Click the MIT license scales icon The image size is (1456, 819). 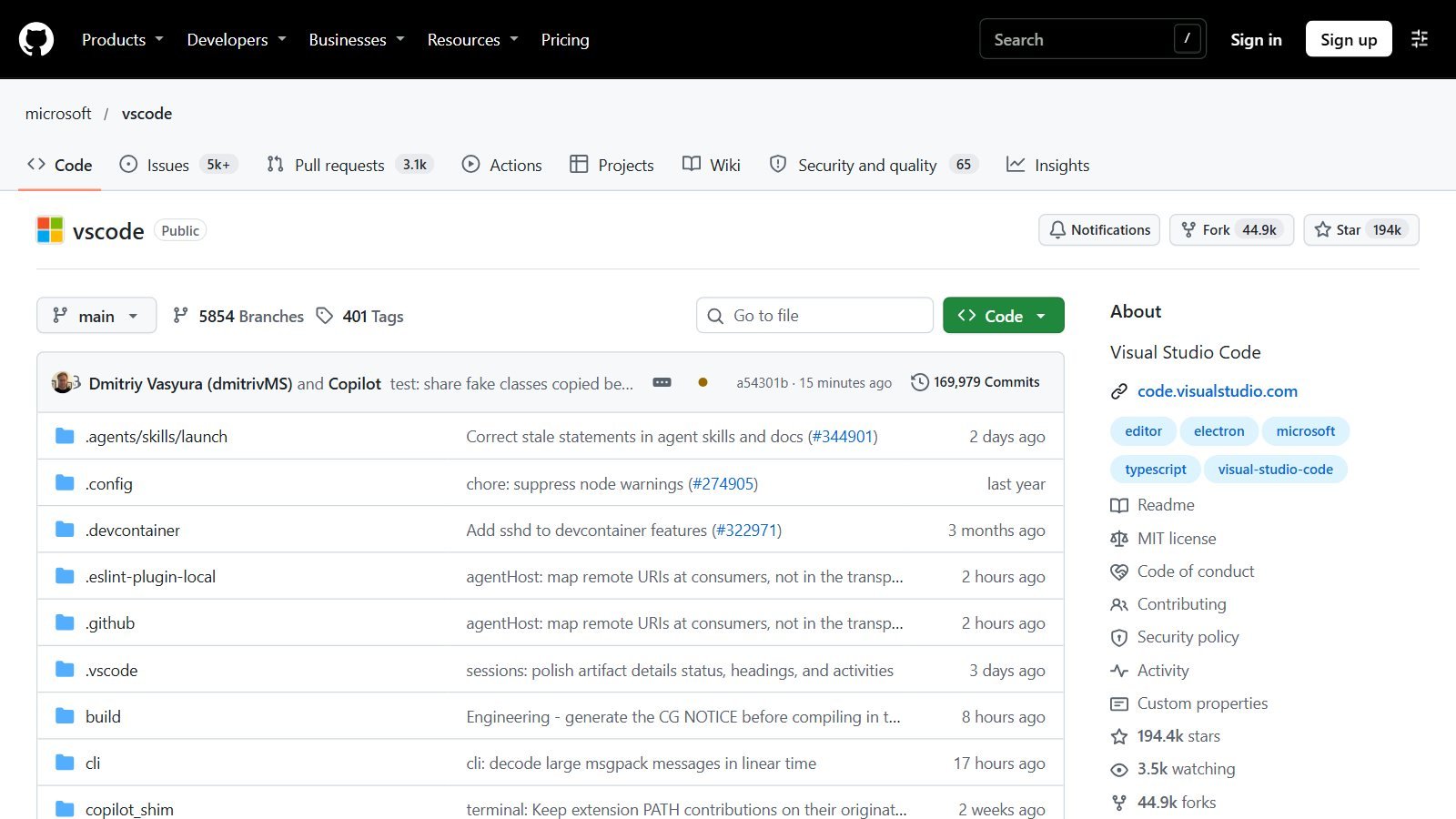(1119, 539)
